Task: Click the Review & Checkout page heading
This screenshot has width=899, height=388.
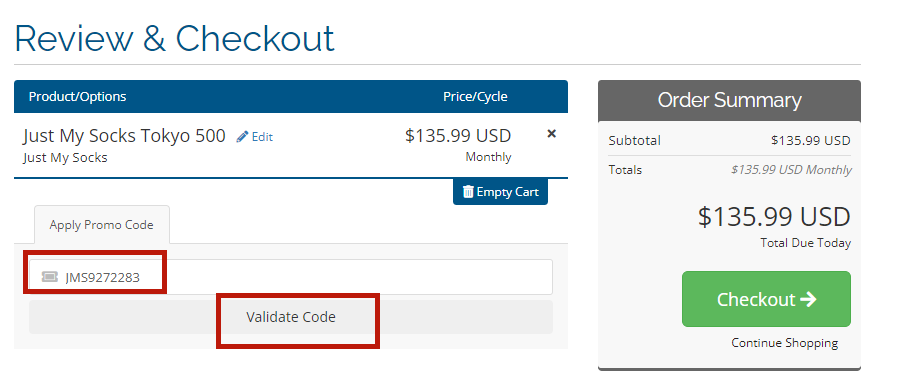Action: (x=174, y=38)
